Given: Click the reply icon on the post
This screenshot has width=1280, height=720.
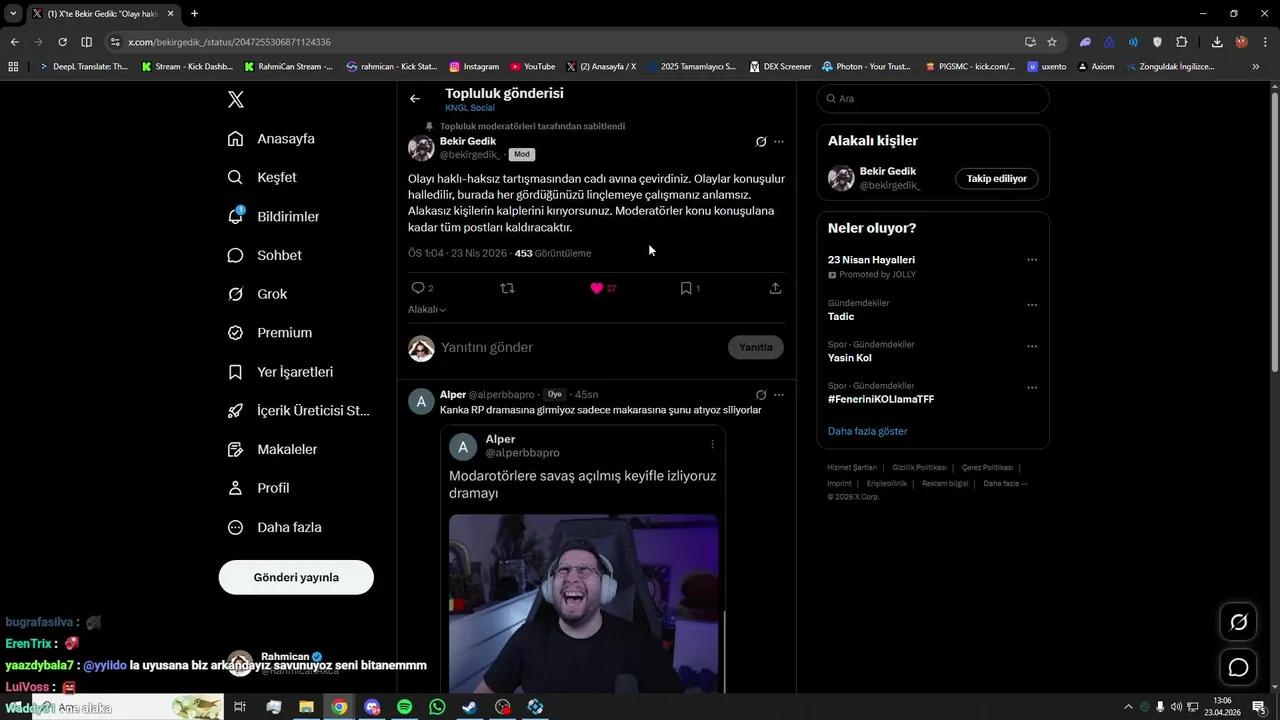Looking at the screenshot, I should pyautogui.click(x=418, y=288).
